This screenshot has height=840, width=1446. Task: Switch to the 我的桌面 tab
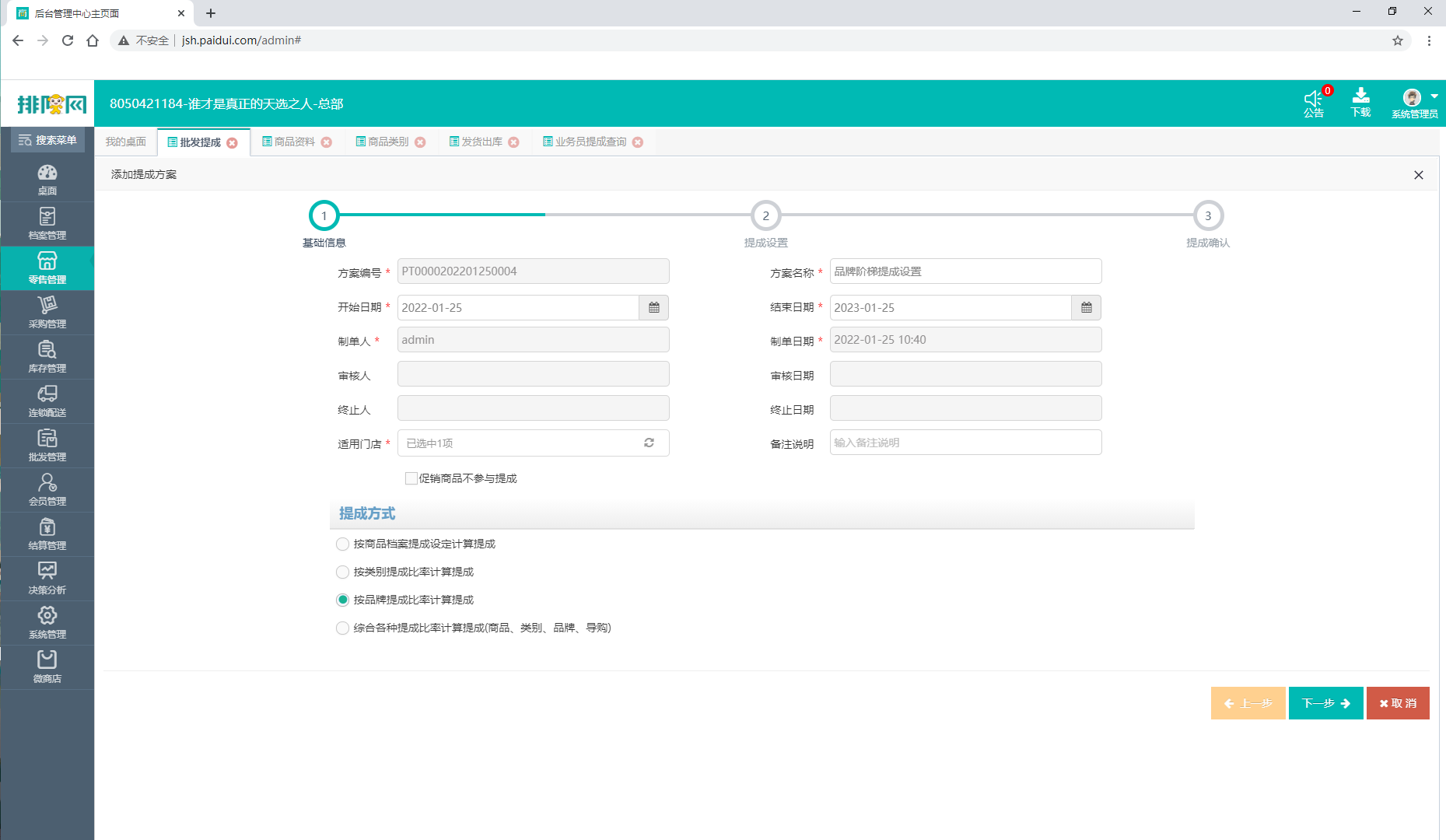(x=126, y=142)
